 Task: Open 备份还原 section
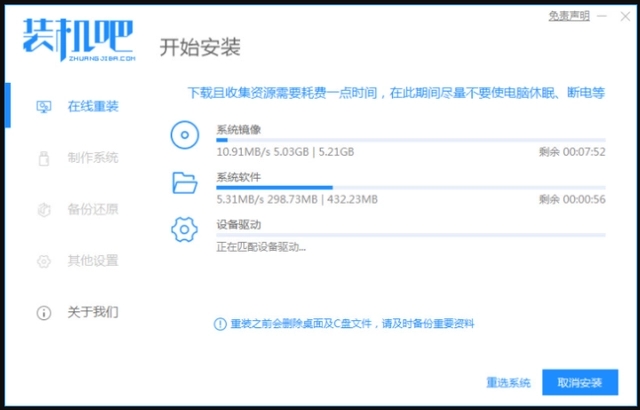(93, 209)
